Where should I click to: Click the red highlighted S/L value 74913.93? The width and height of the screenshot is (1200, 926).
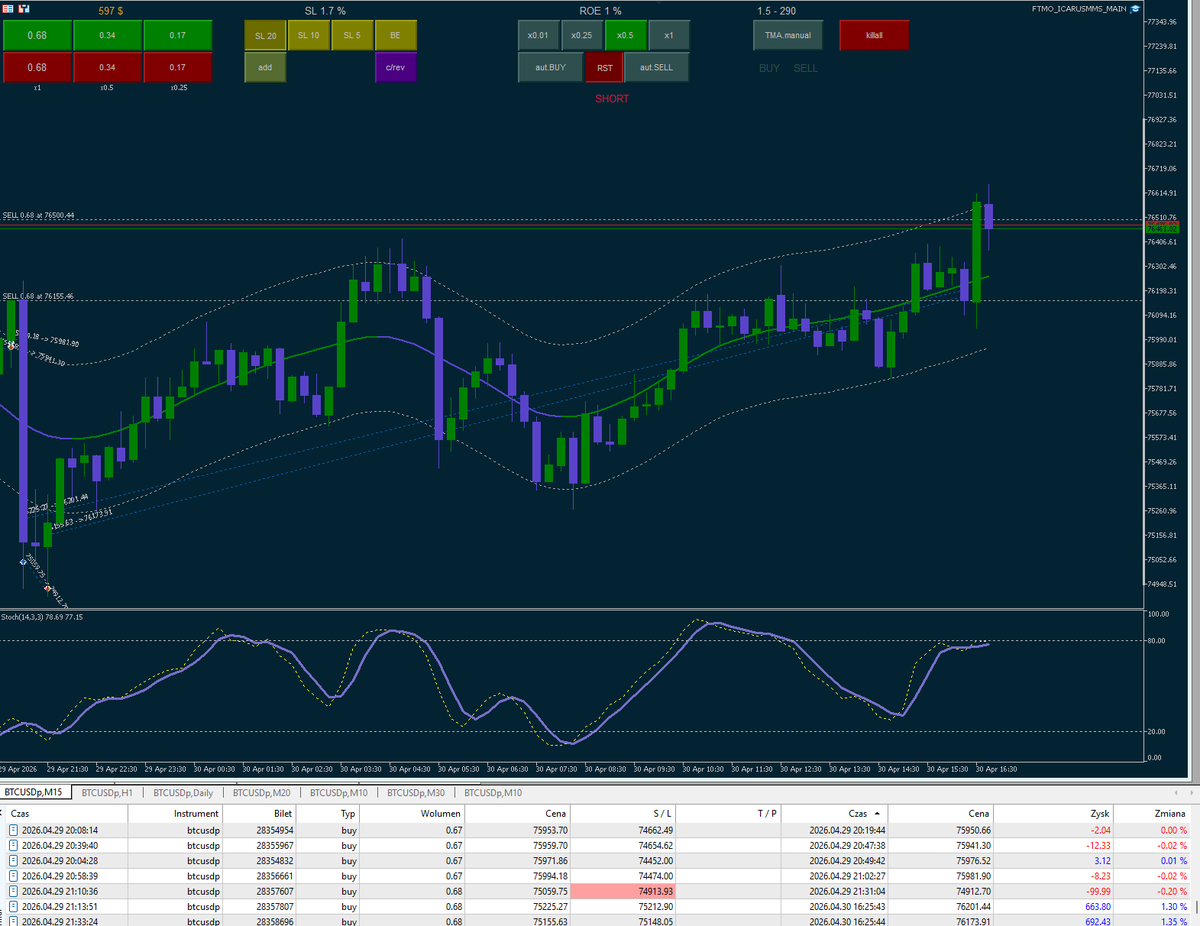655,891
